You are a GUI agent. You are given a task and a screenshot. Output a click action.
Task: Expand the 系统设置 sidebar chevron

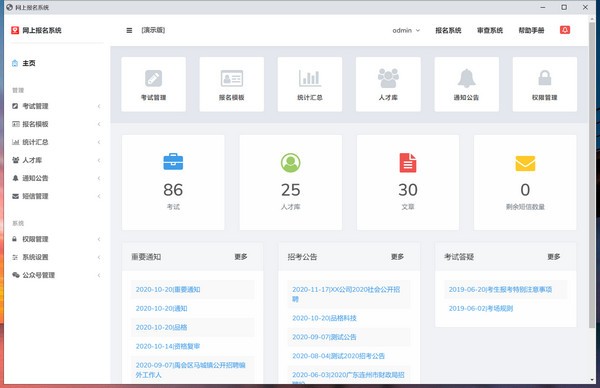tap(99, 257)
